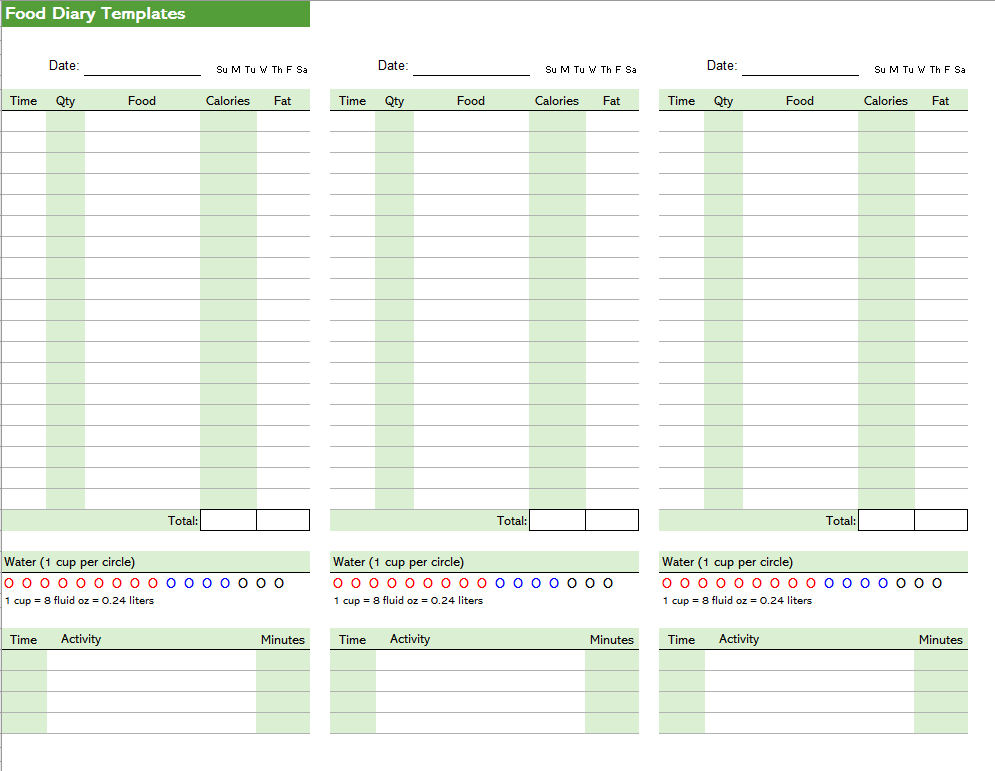Click the Fat header in third food table
The width and height of the screenshot is (995, 771).
[940, 101]
